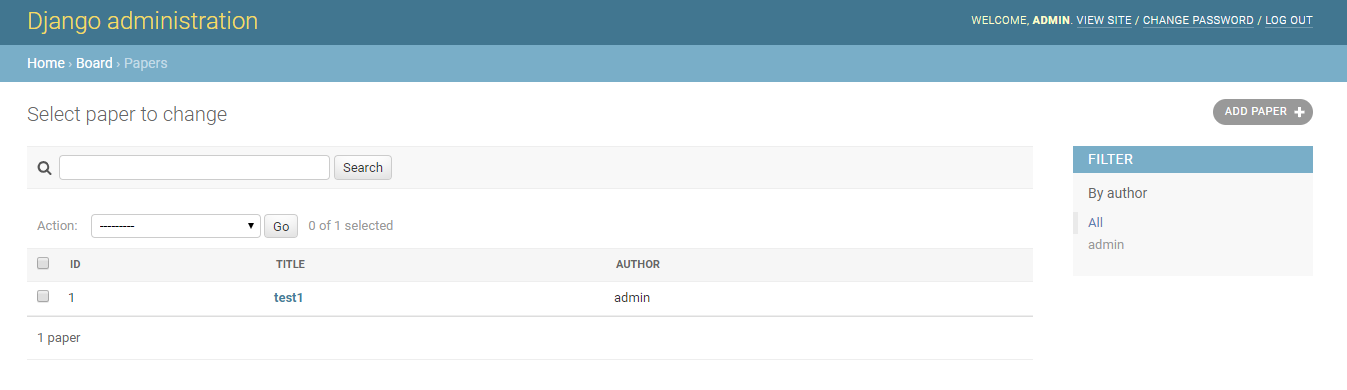Click the Log Out link

[1289, 20]
